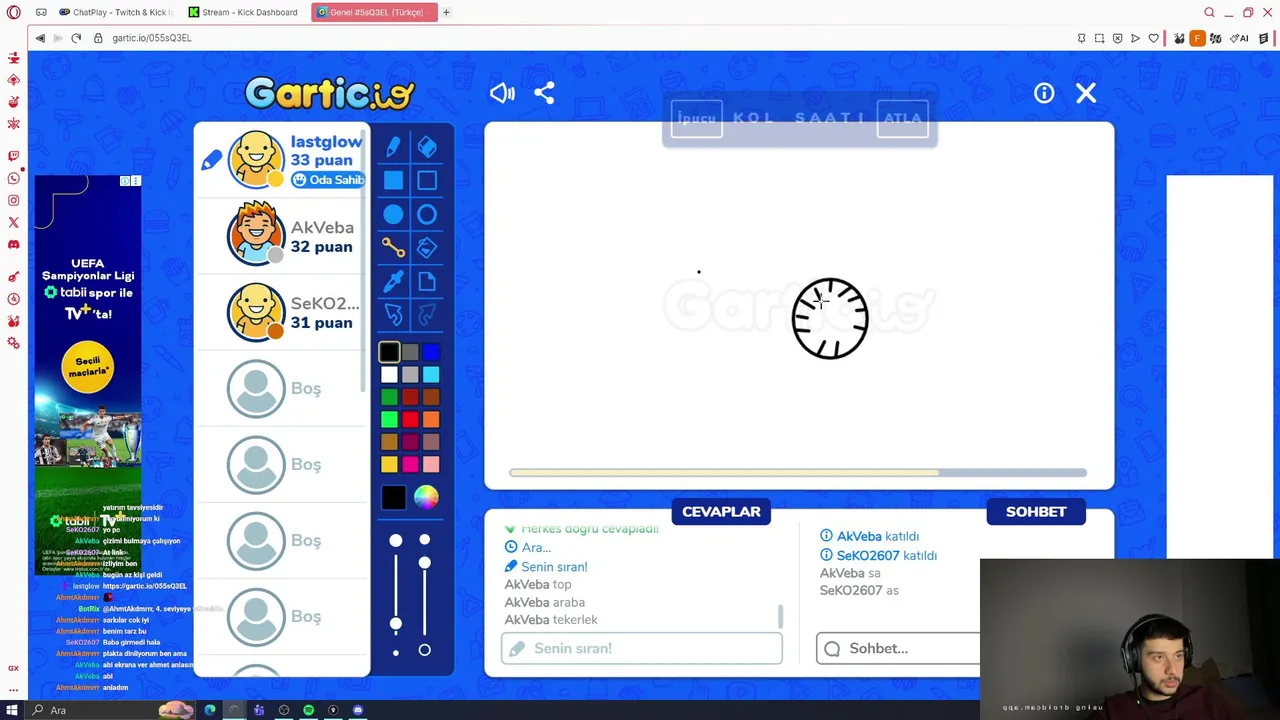Click the Oda Sahibi badge

[x=328, y=180]
